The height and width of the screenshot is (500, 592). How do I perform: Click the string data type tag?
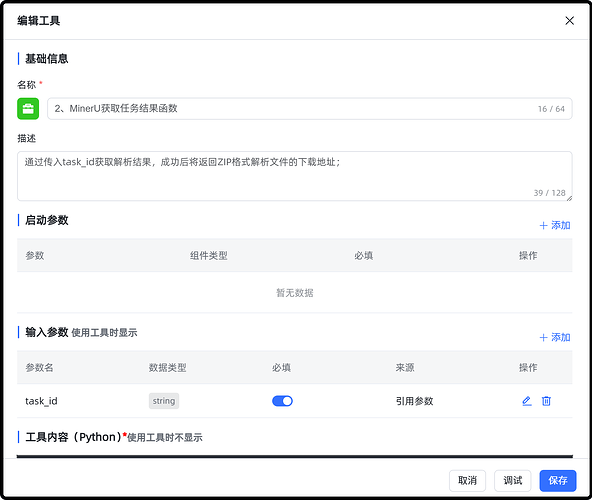tap(164, 401)
